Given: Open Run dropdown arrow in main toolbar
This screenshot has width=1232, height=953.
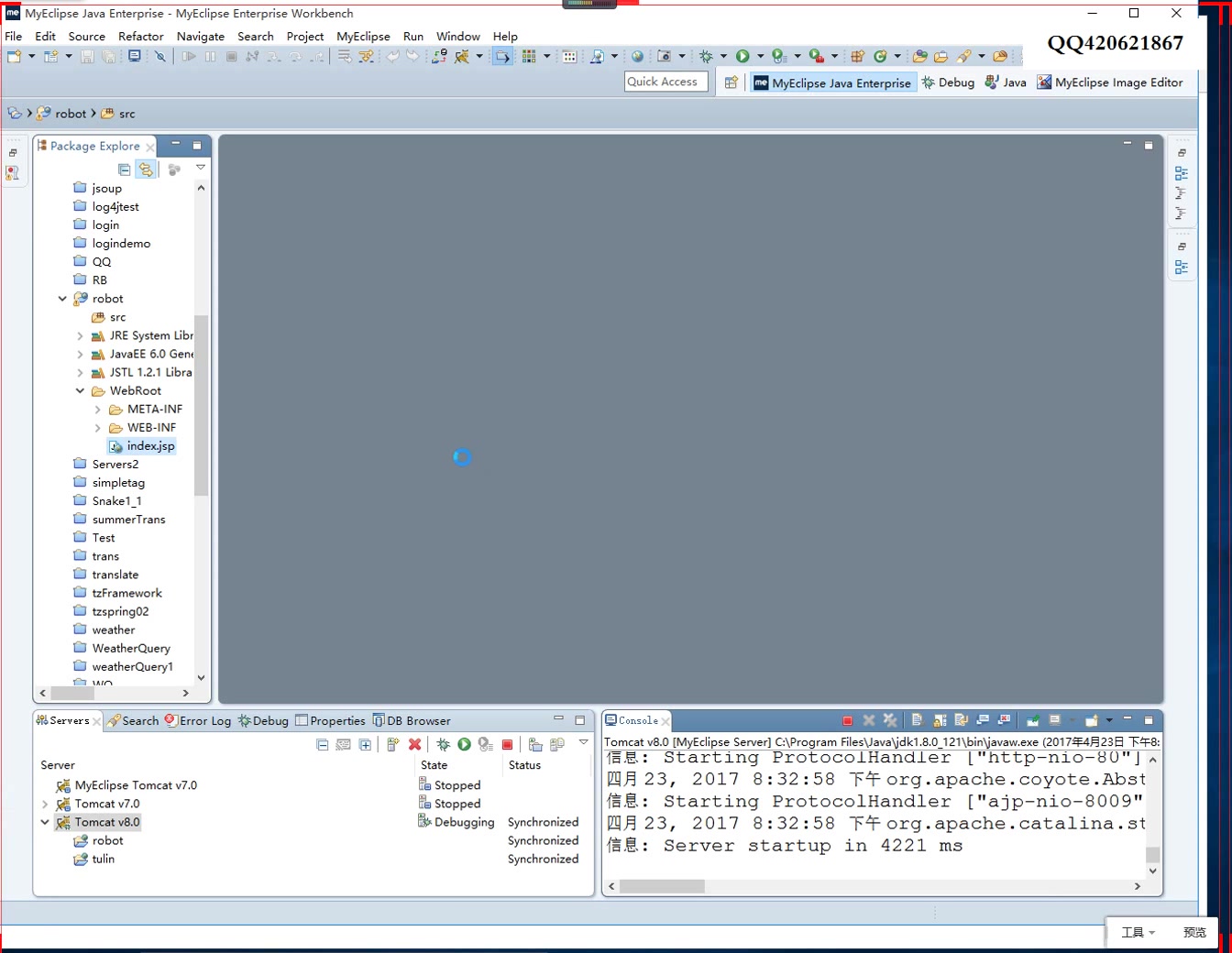Looking at the screenshot, I should point(760,57).
